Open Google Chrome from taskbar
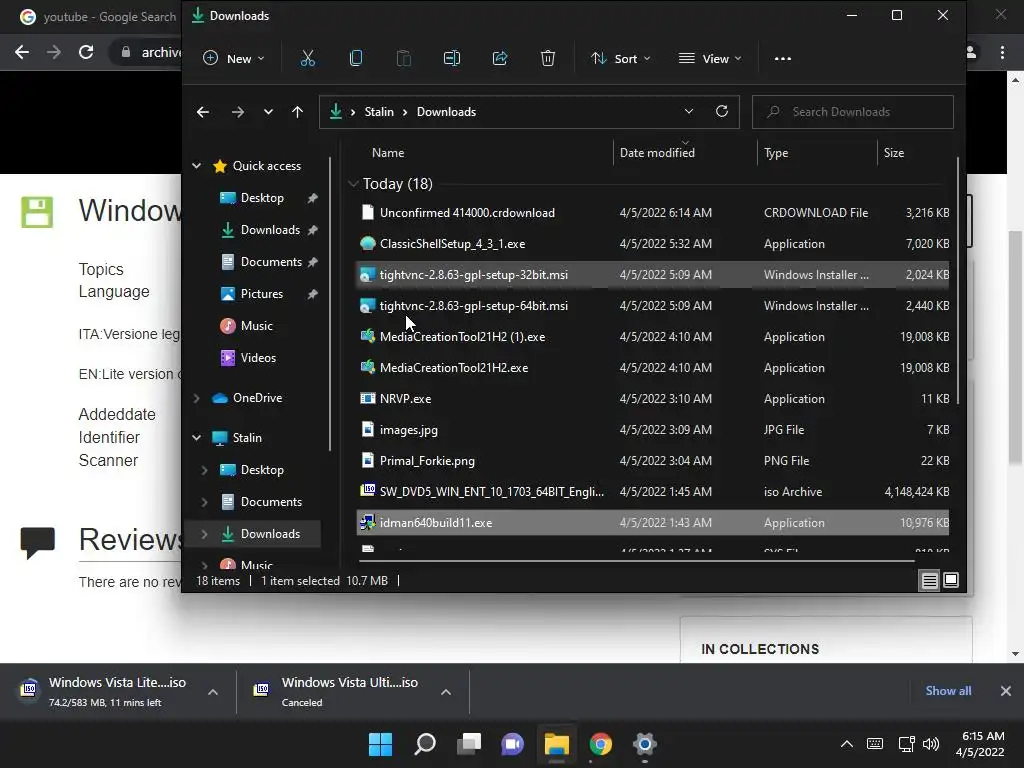Viewport: 1024px width, 768px height. tap(601, 744)
